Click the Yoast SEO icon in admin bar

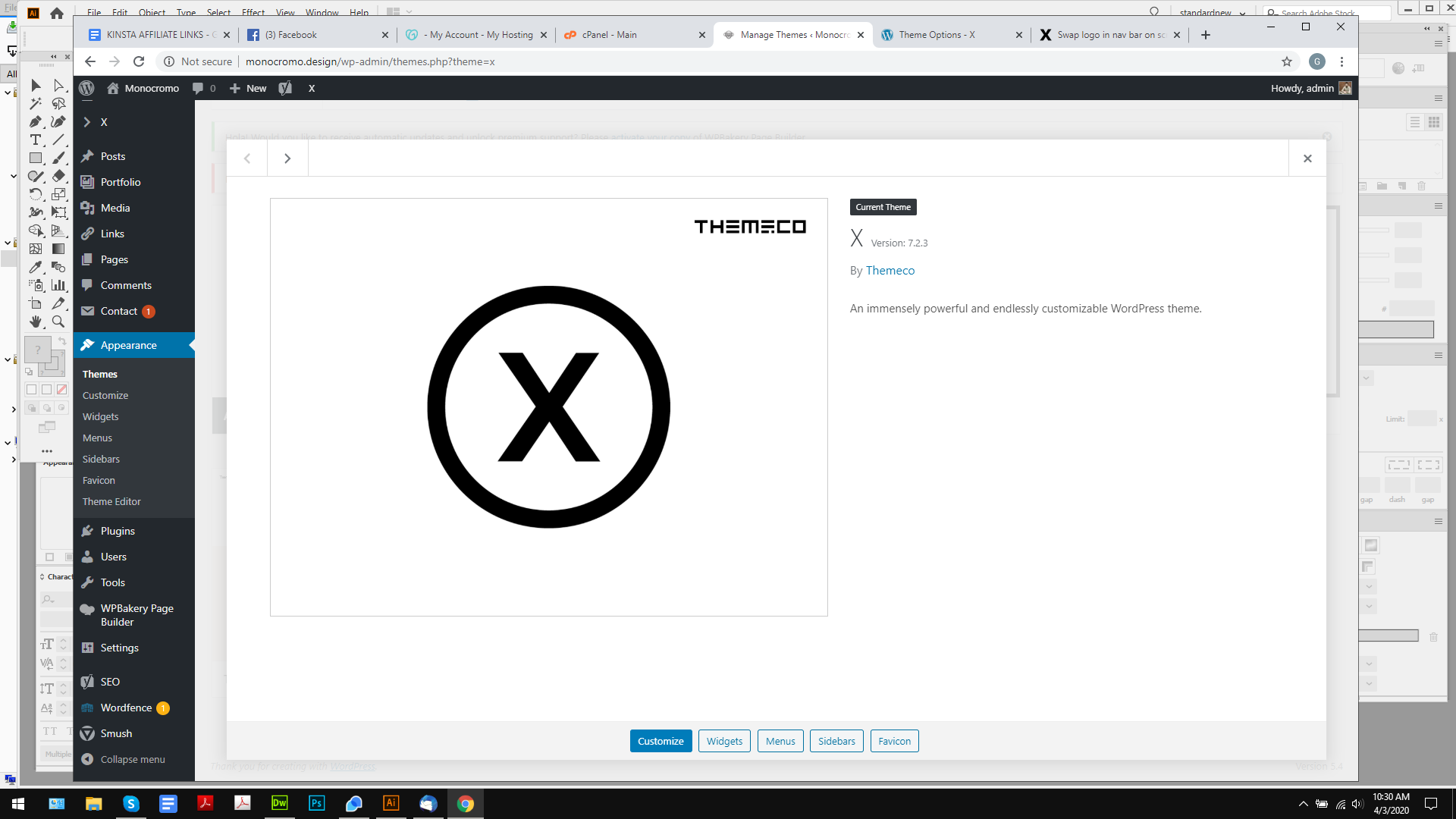click(x=285, y=88)
